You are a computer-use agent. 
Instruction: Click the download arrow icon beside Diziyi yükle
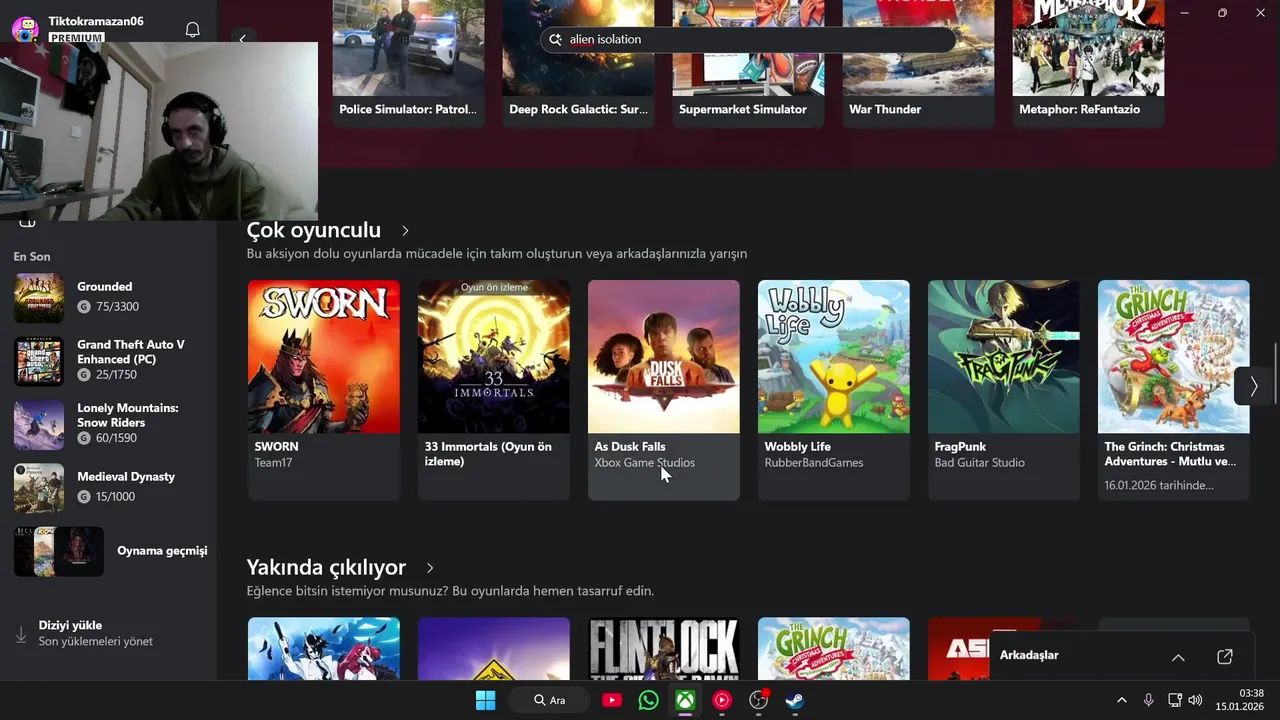click(x=21, y=634)
